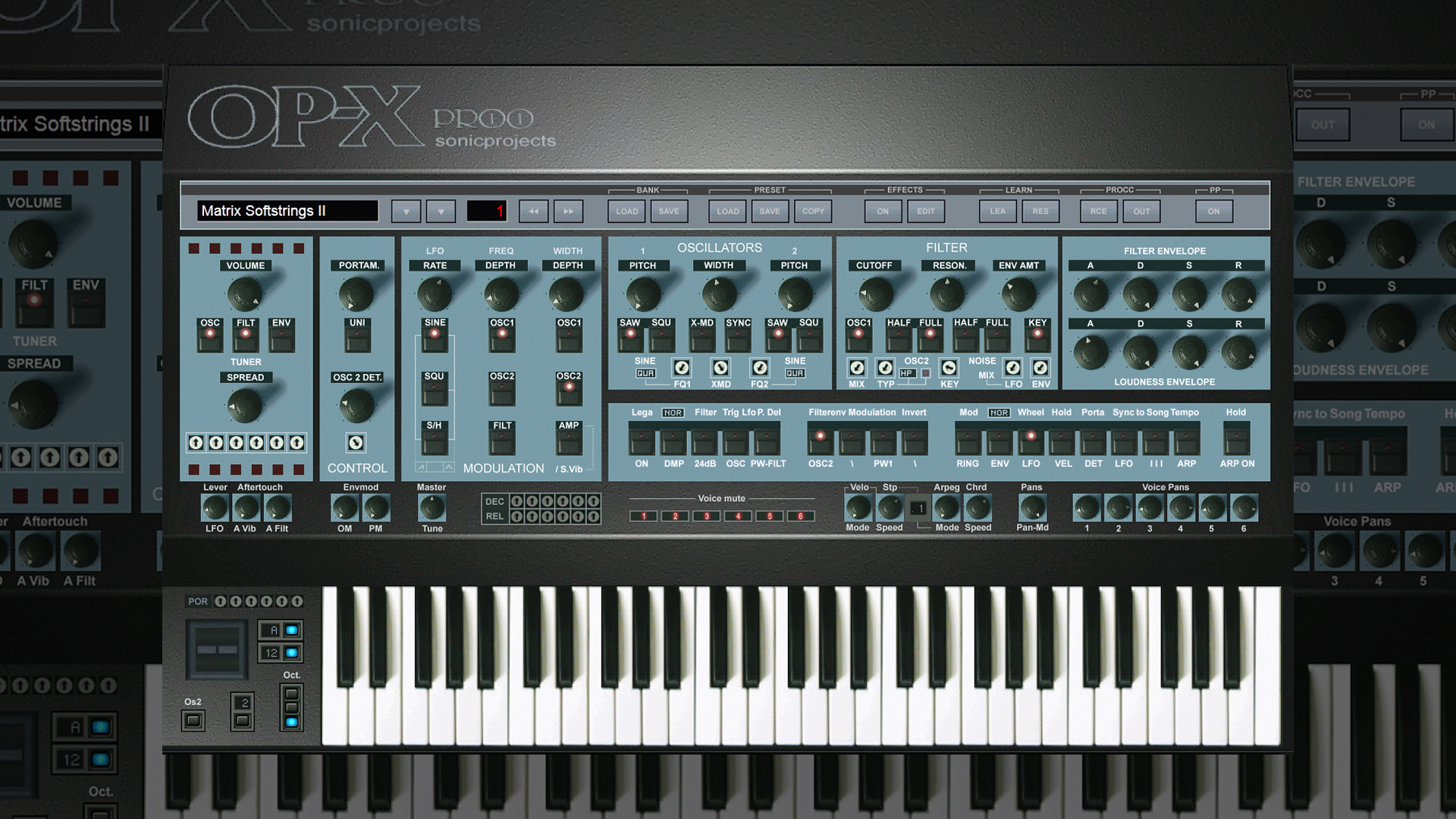The width and height of the screenshot is (1456, 819).
Task: Click the noise LFO mini knob in Filter
Action: click(x=1012, y=368)
